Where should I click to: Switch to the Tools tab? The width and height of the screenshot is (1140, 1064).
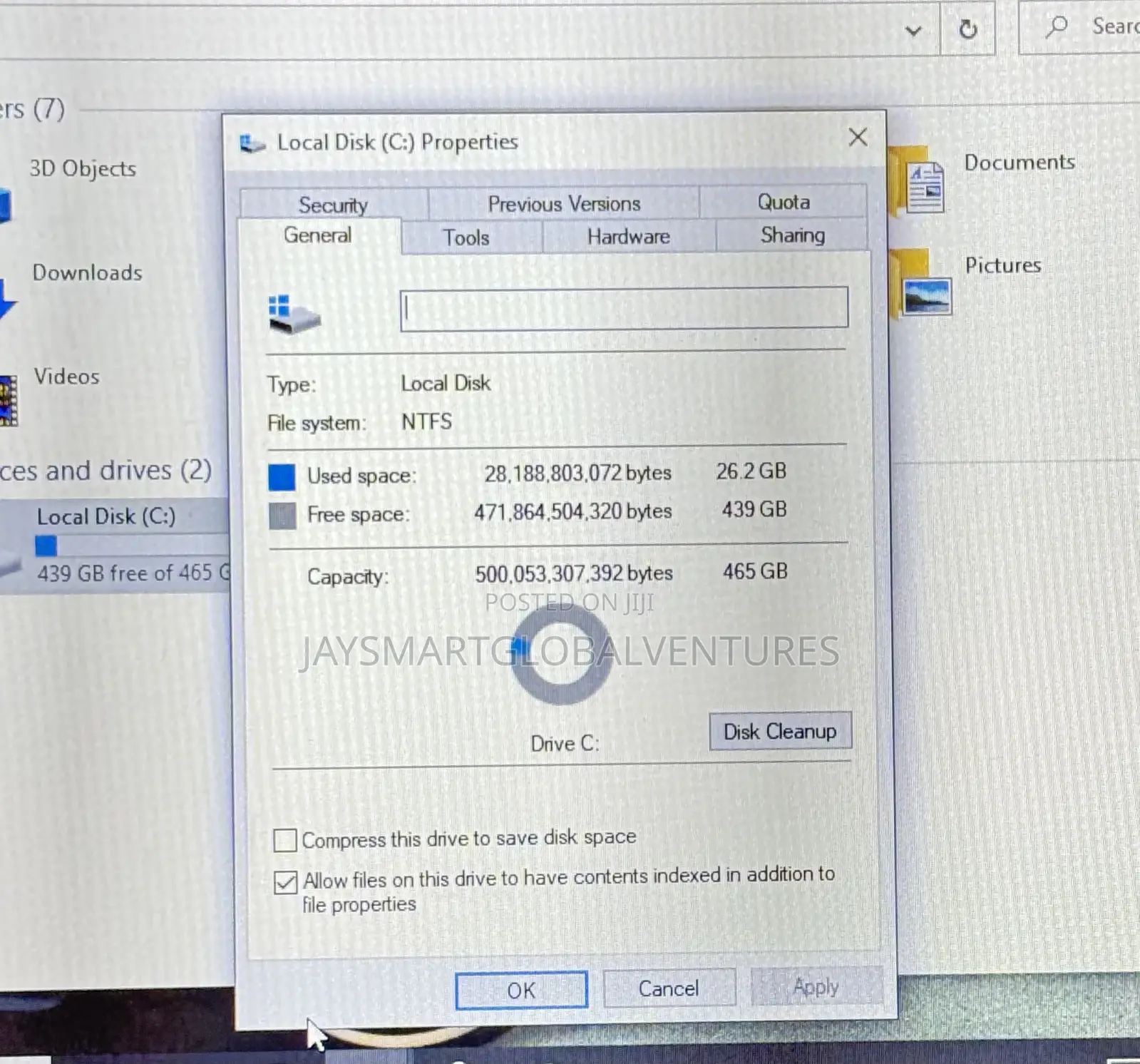click(466, 237)
